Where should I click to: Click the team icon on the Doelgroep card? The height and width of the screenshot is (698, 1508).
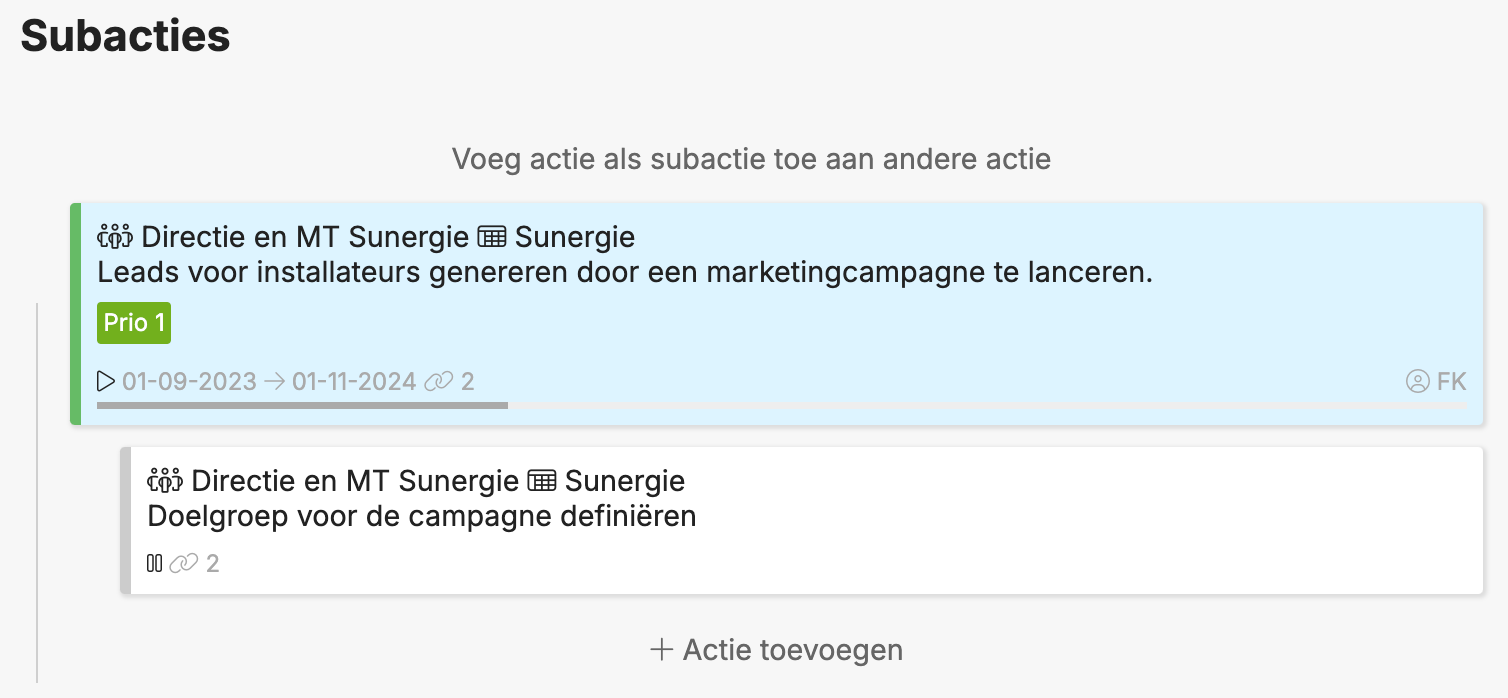tap(165, 480)
